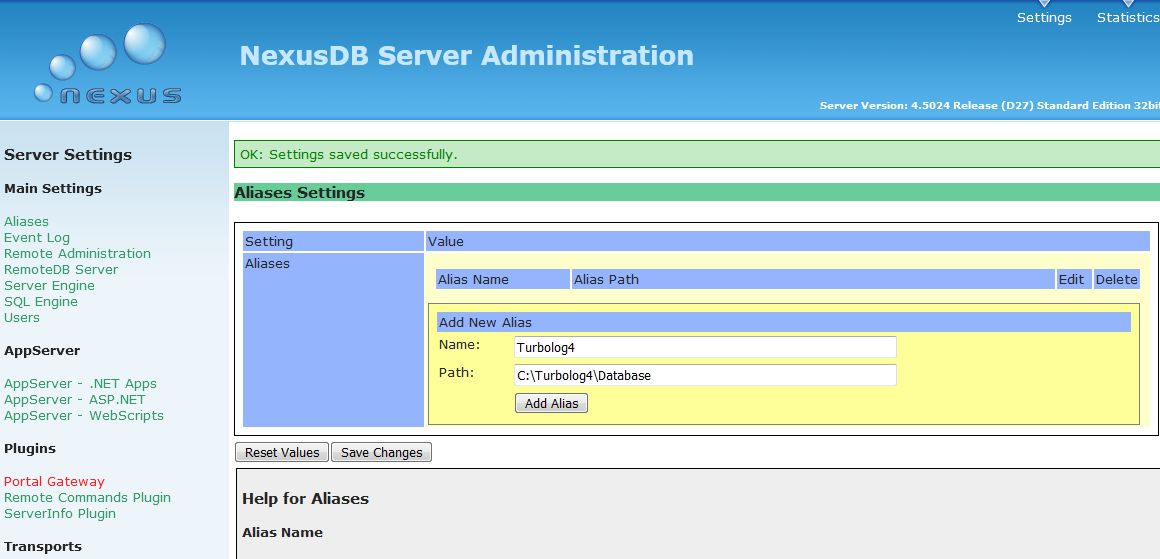Open AppServer - ASP.NET
This screenshot has height=559, width=1160.
pos(75,399)
